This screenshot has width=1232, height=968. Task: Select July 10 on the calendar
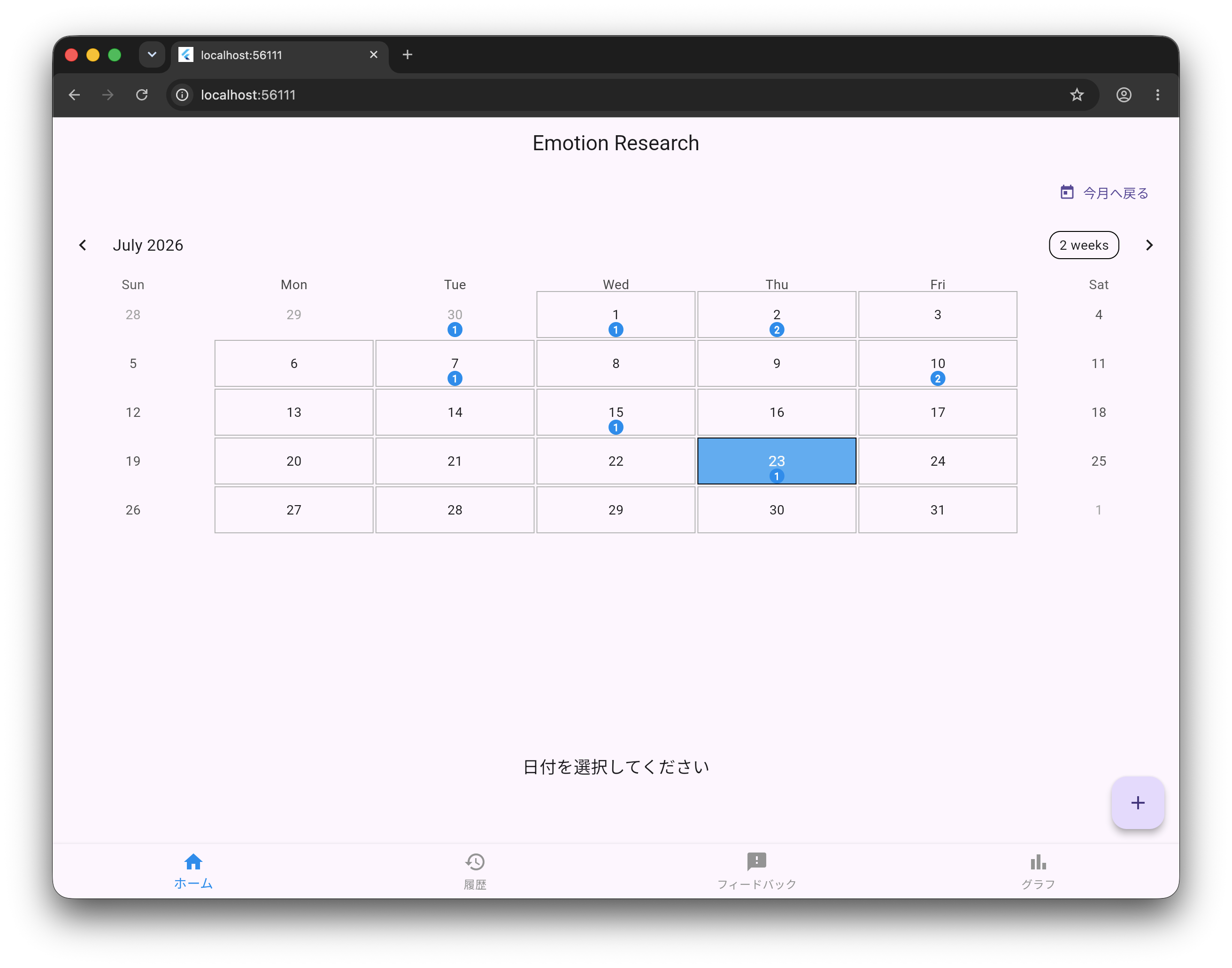[x=937, y=363]
